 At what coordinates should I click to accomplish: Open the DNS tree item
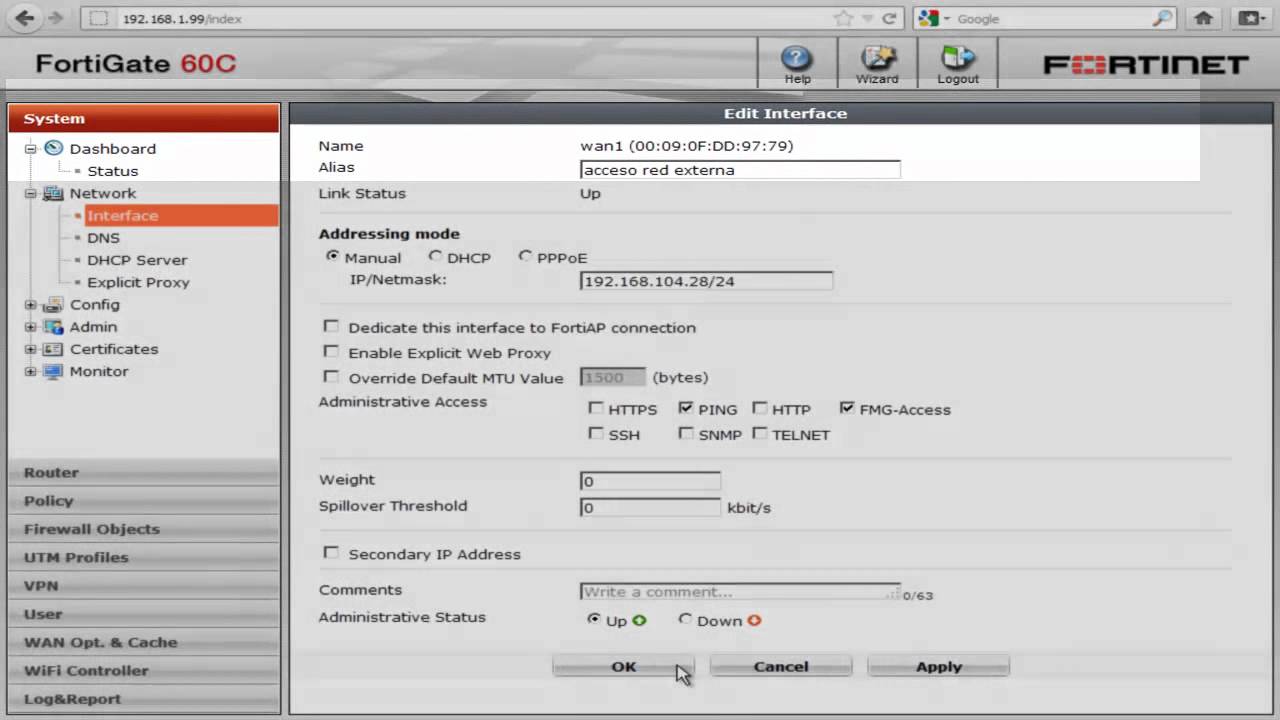103,238
